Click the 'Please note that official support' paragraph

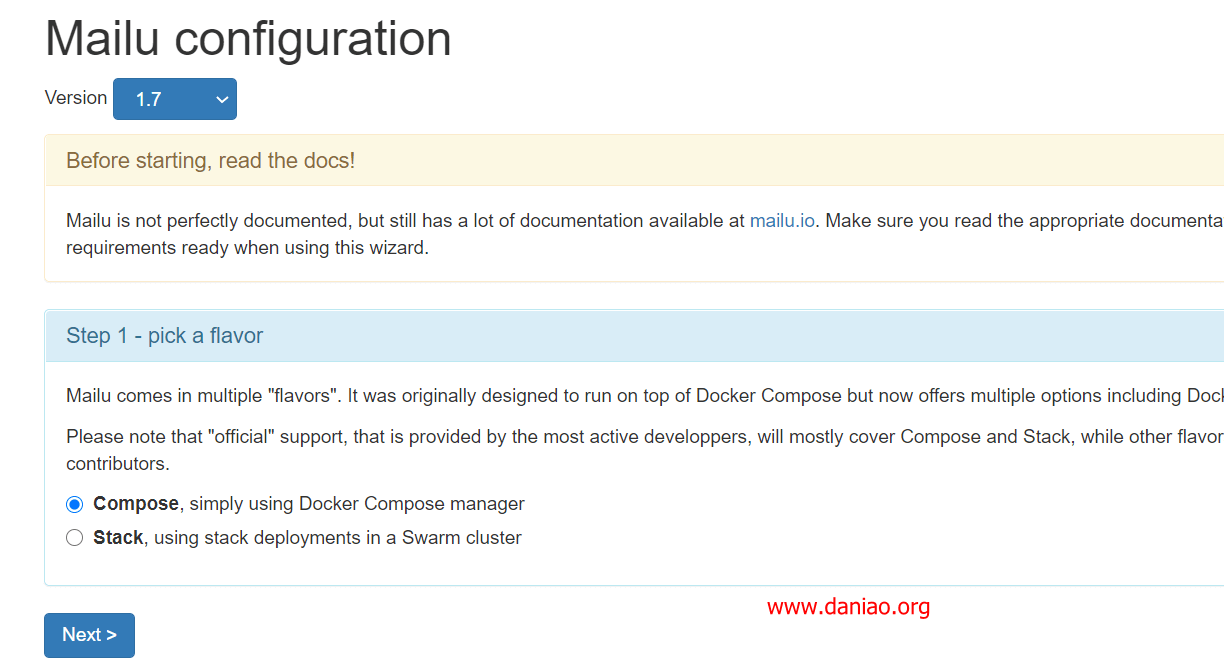click(x=645, y=450)
